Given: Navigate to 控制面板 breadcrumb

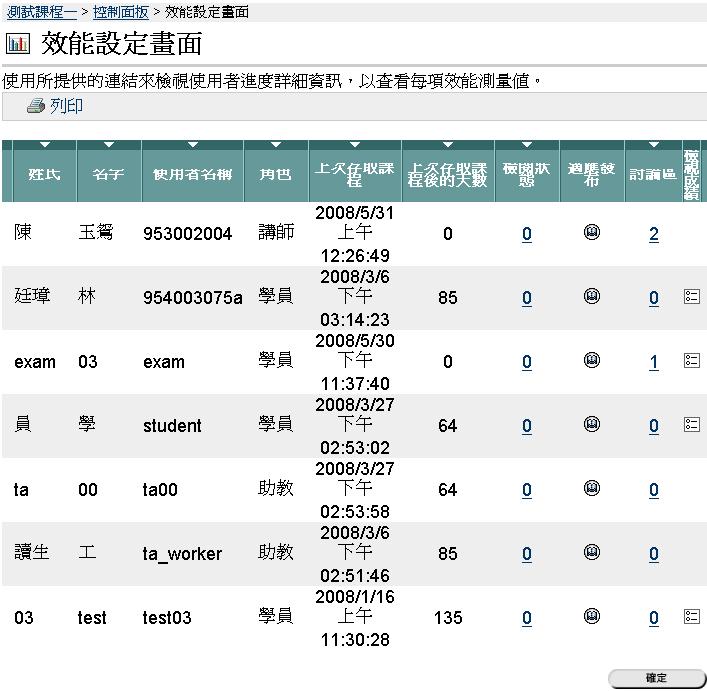Looking at the screenshot, I should point(120,13).
